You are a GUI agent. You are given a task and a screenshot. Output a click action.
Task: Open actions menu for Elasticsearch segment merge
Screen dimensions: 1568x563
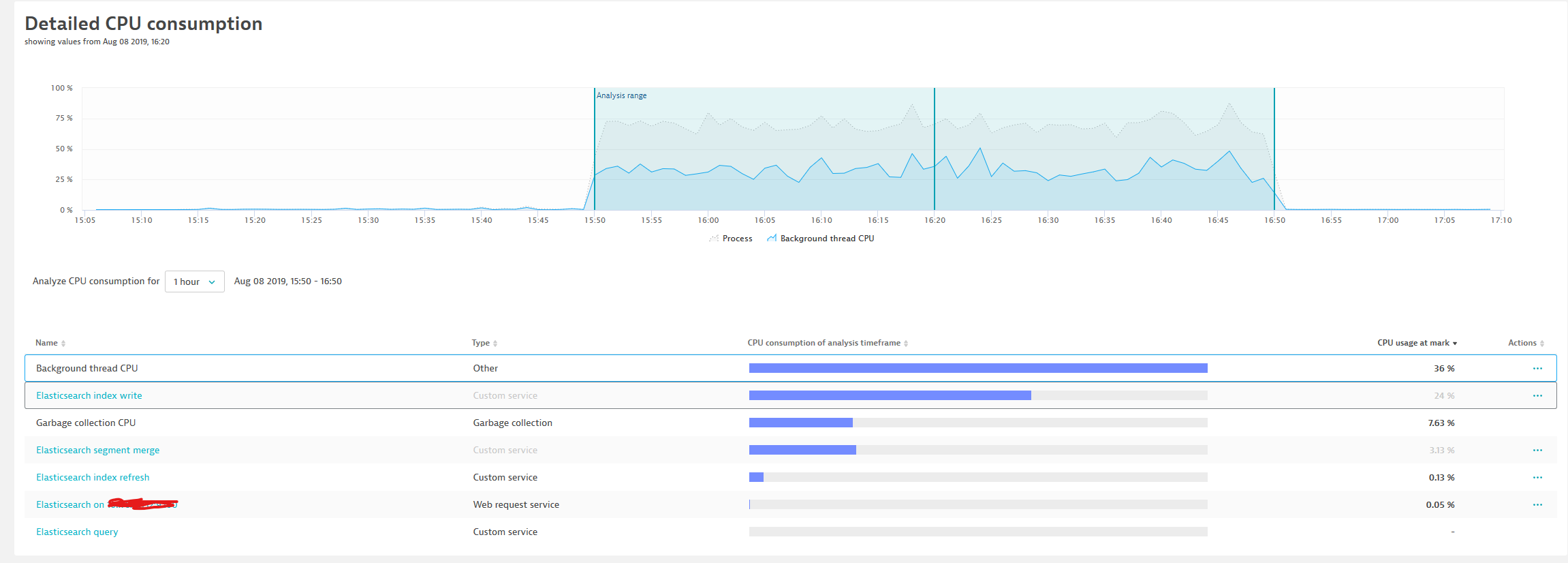[1537, 450]
